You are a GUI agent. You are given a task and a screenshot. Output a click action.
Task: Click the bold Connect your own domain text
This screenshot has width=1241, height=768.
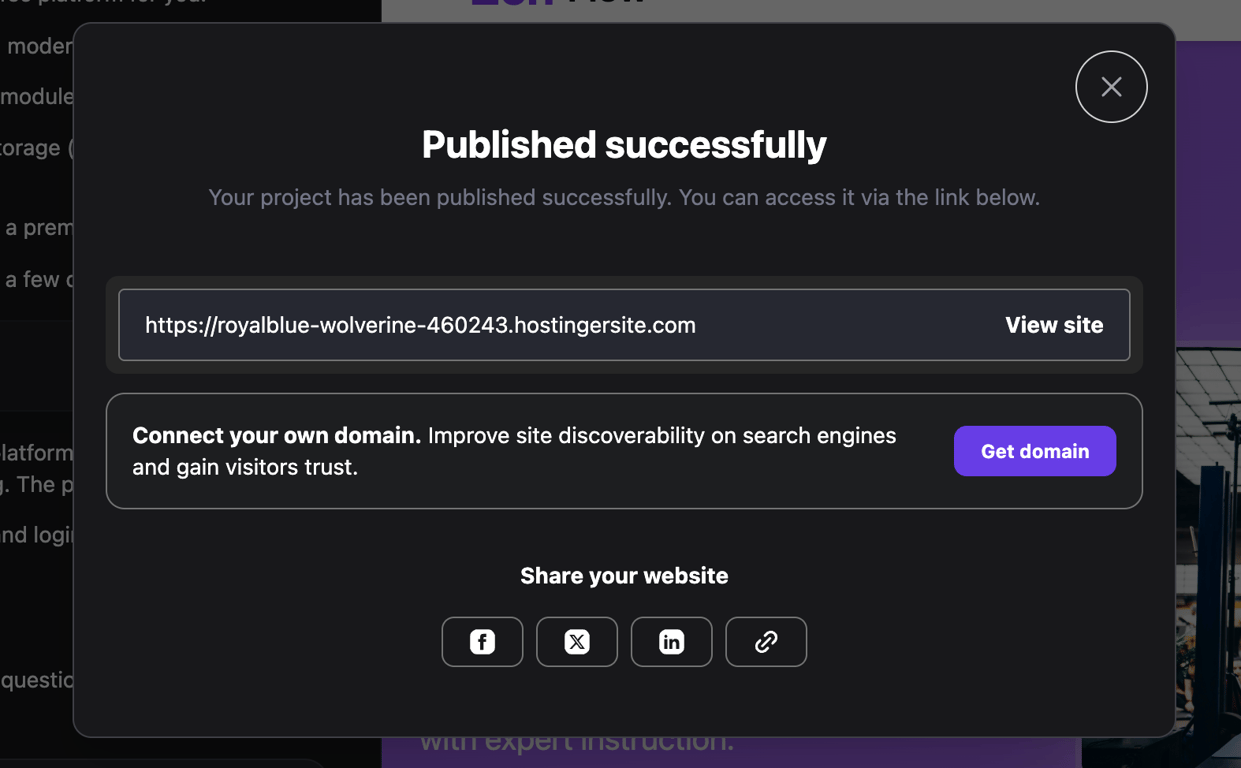[276, 436]
